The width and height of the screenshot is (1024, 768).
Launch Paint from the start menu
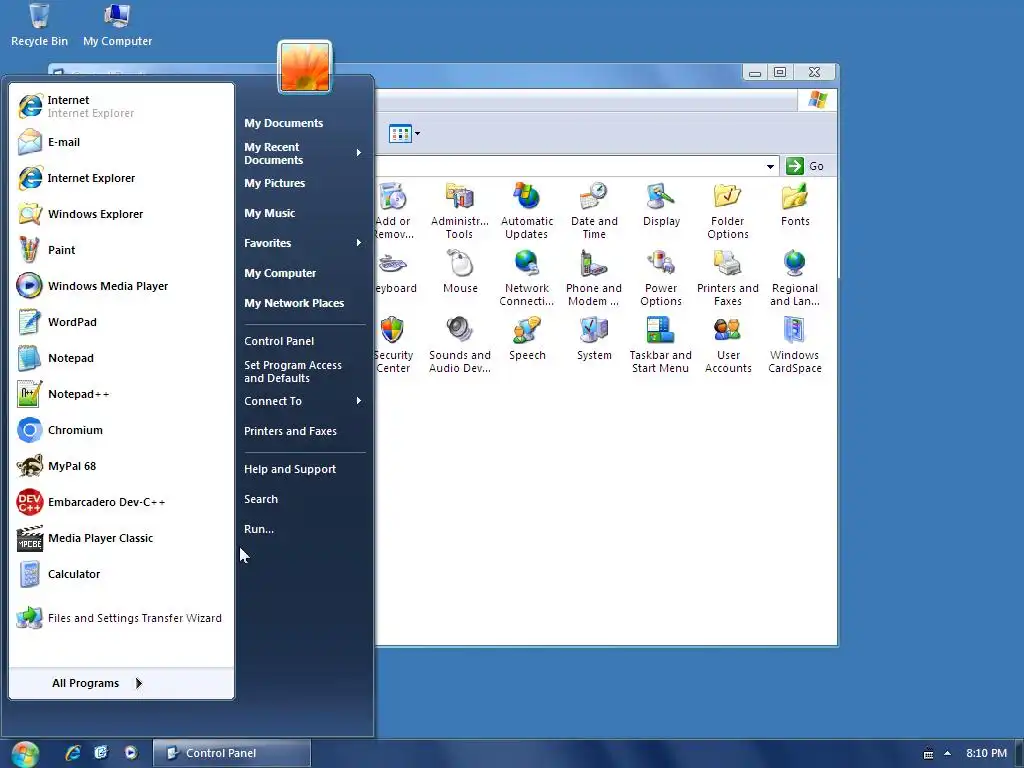tap(121, 249)
